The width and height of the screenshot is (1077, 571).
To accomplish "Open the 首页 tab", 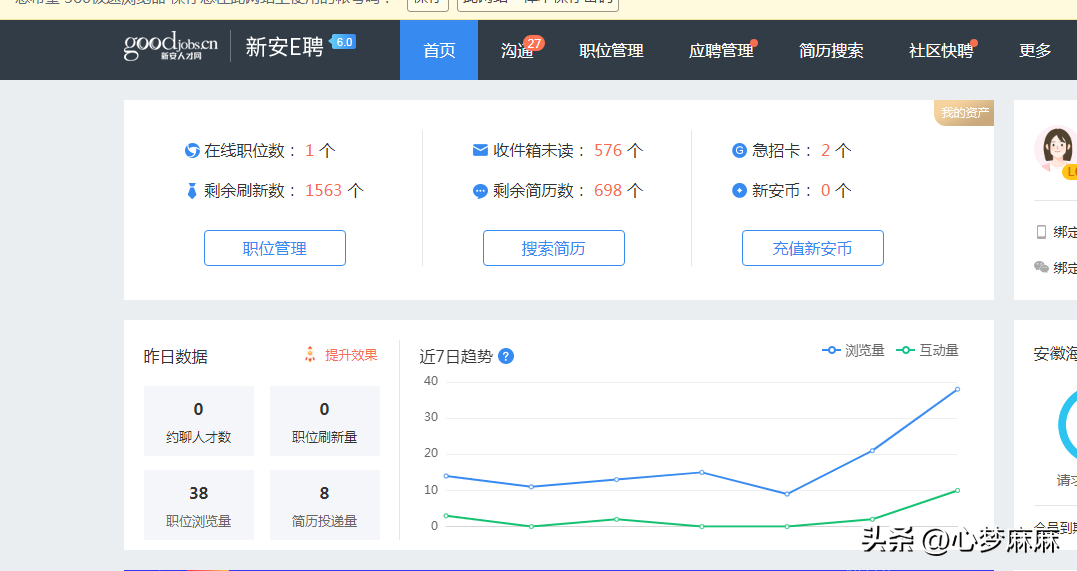I will click(x=439, y=50).
